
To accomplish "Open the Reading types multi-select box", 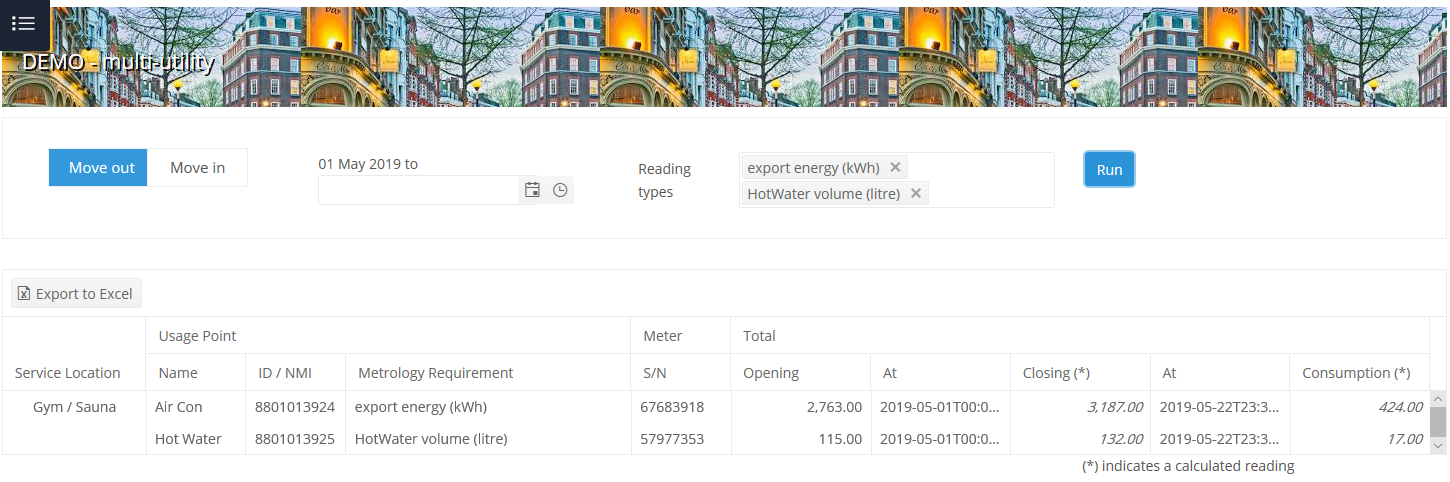I will (x=990, y=180).
